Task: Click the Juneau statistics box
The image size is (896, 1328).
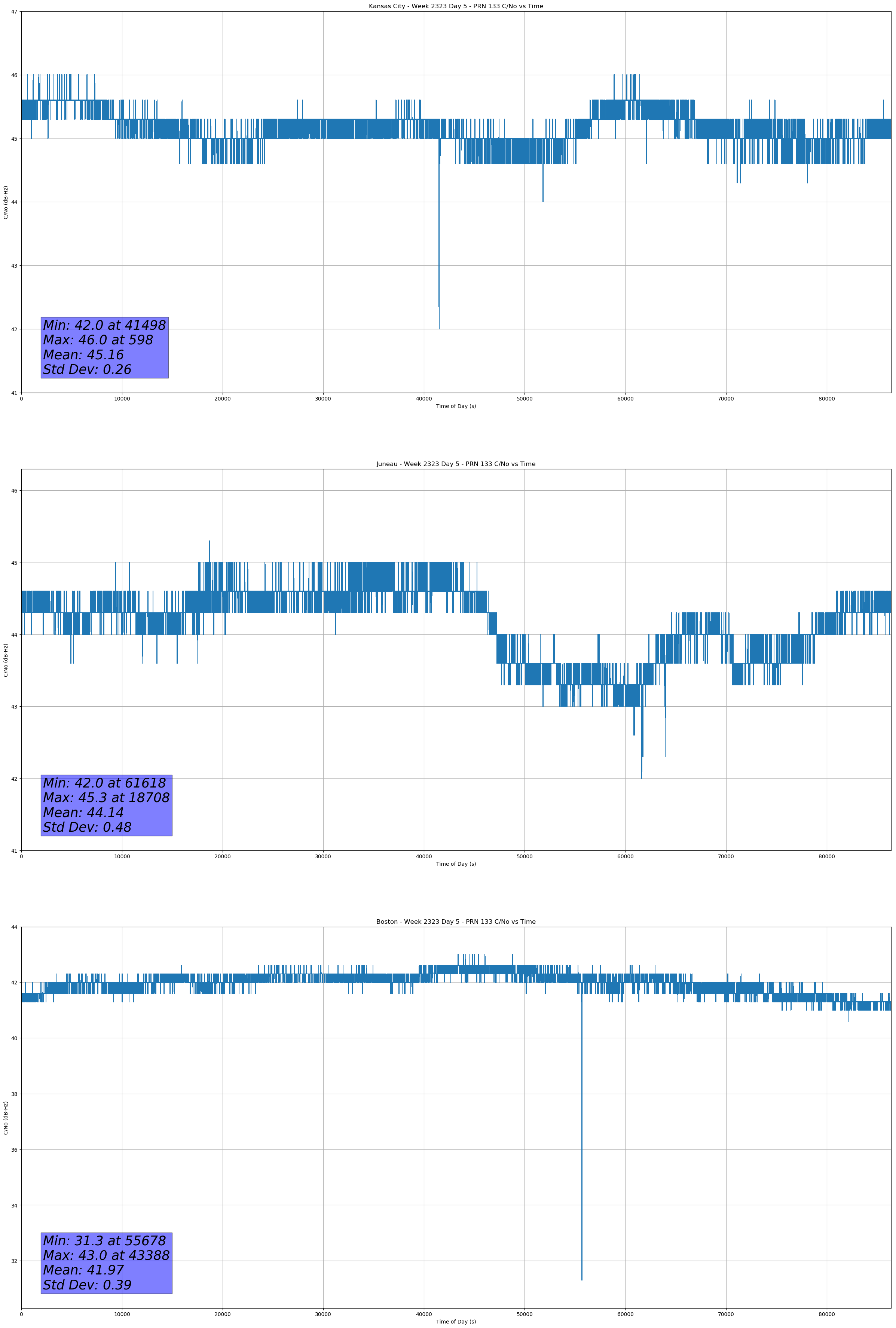Action: (106, 805)
